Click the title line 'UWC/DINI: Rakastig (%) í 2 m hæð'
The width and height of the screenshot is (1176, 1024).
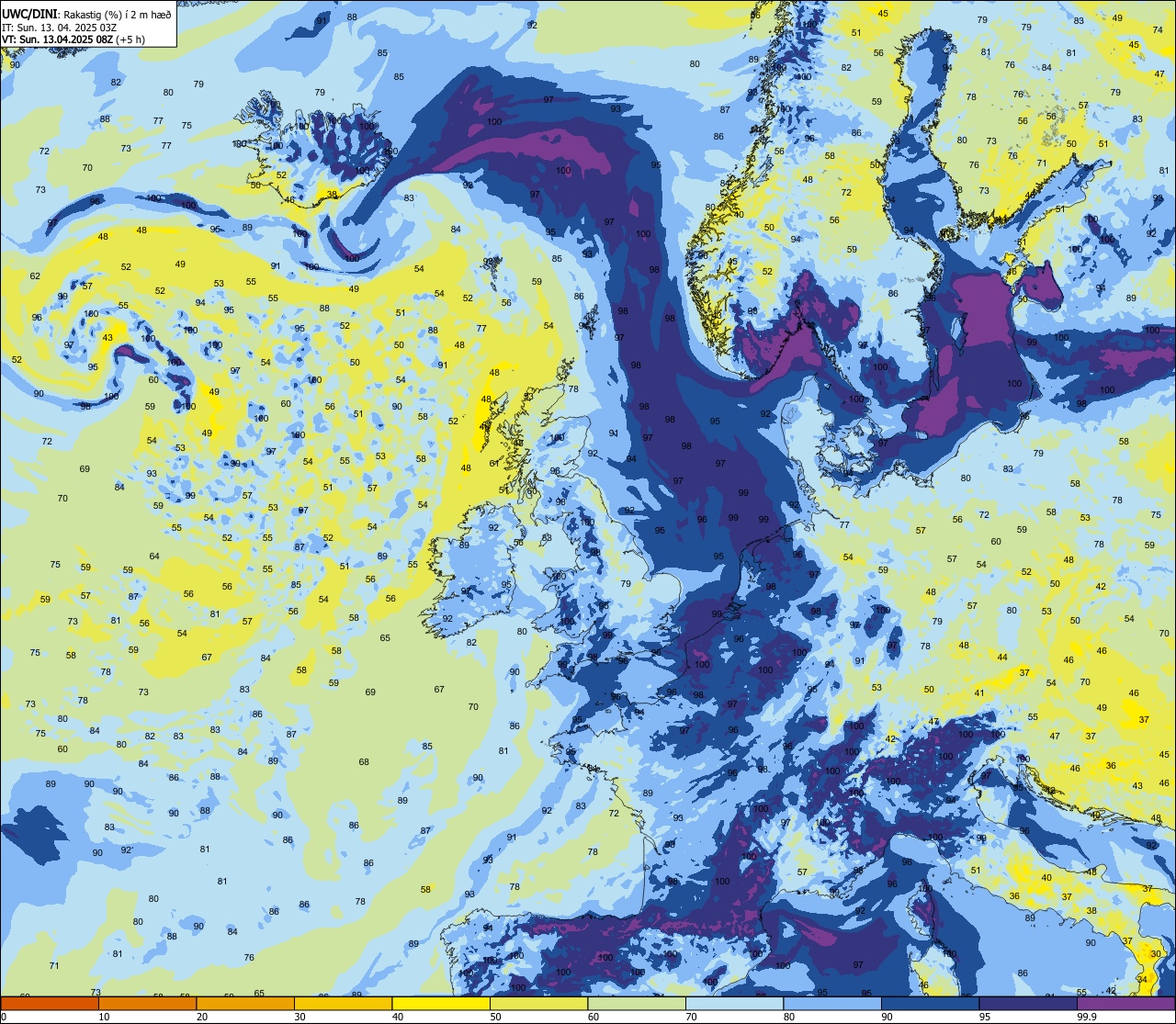[86, 15]
